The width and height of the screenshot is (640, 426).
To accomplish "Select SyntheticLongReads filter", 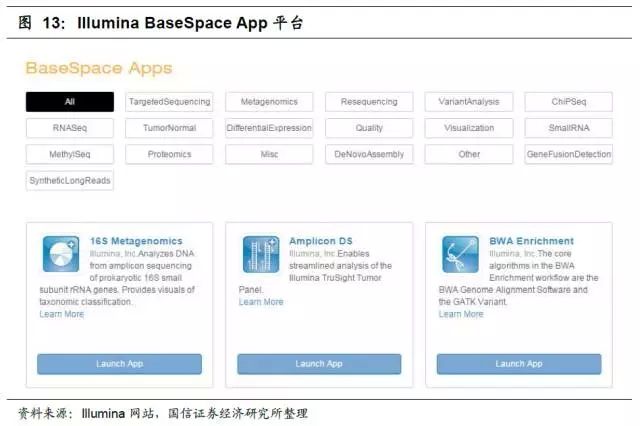I will (69, 181).
